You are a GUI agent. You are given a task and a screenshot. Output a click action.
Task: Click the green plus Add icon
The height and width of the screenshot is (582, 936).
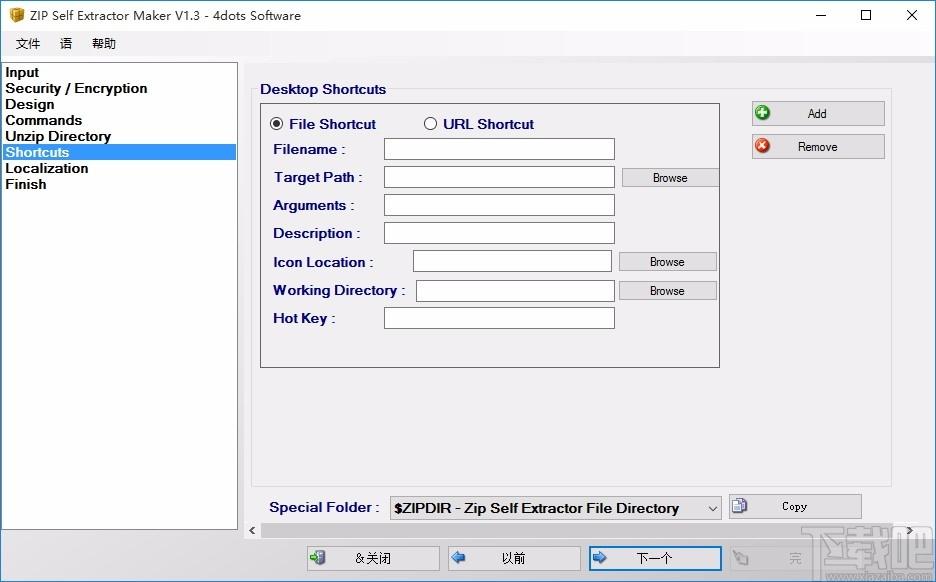(x=762, y=113)
